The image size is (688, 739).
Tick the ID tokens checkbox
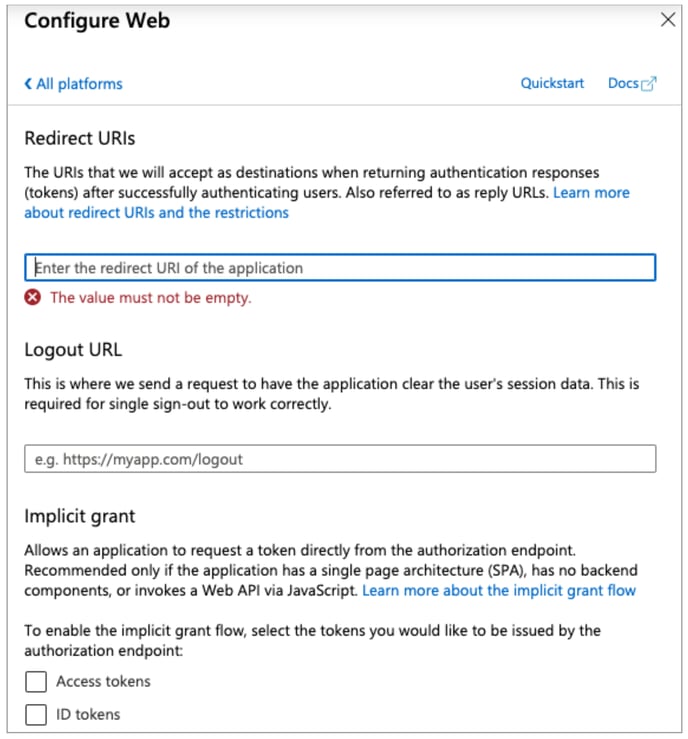36,714
